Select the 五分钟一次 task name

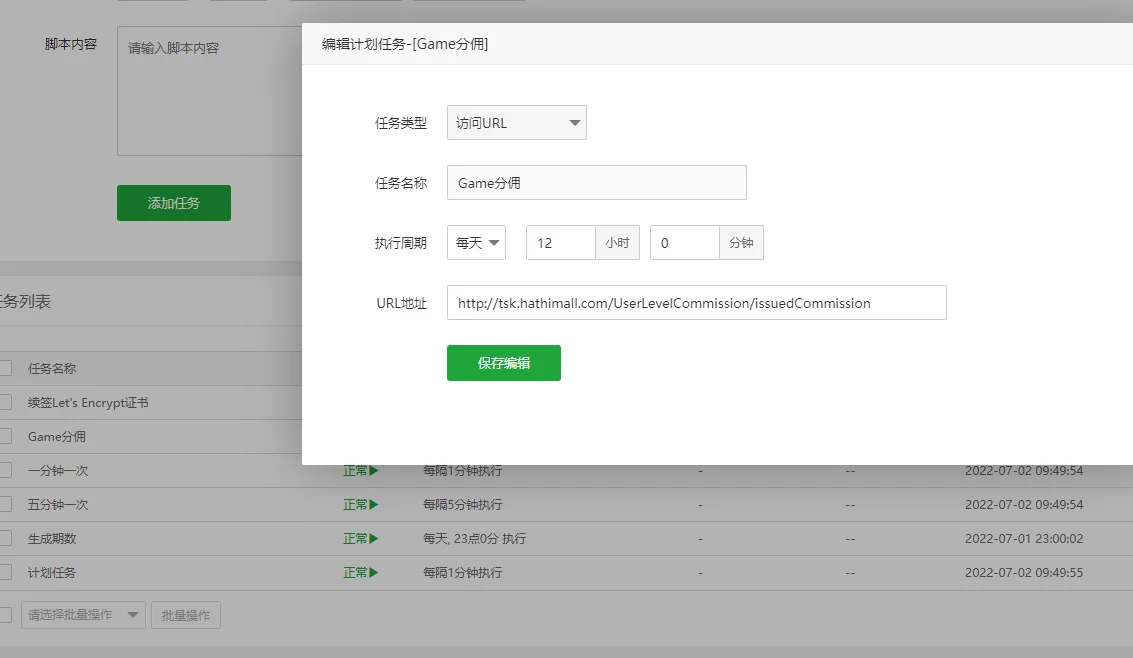[x=58, y=504]
